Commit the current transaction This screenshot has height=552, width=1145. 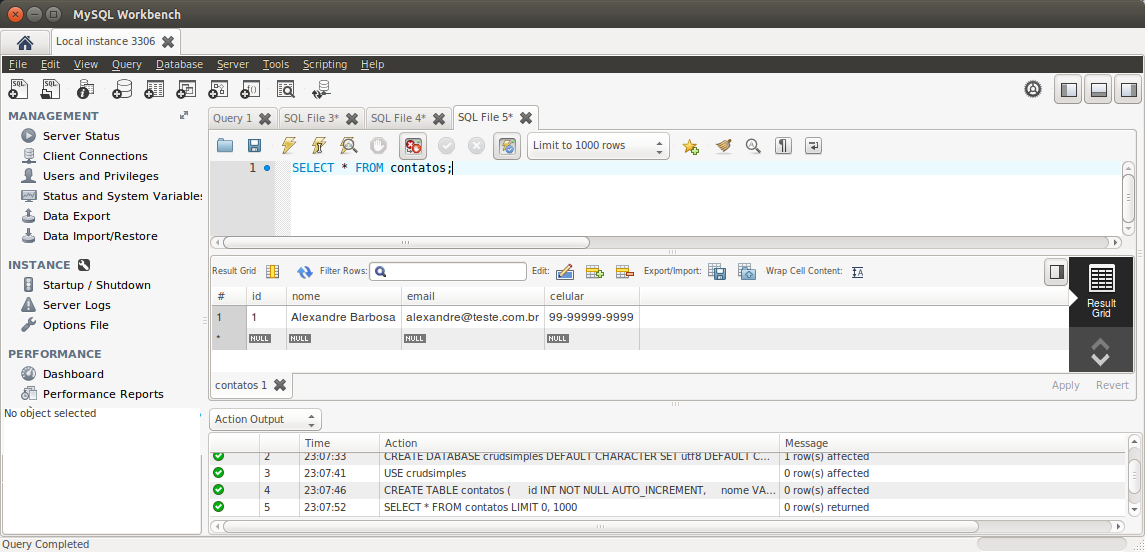click(x=446, y=145)
